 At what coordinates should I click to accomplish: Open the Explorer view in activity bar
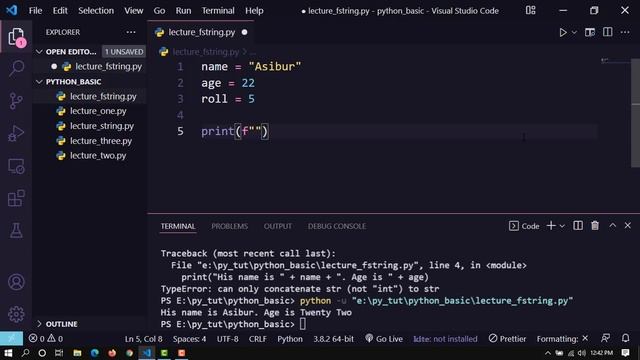coord(16,37)
